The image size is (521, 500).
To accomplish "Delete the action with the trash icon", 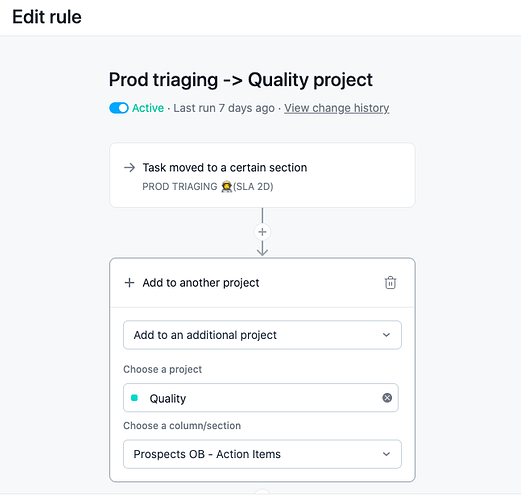I will tap(390, 283).
